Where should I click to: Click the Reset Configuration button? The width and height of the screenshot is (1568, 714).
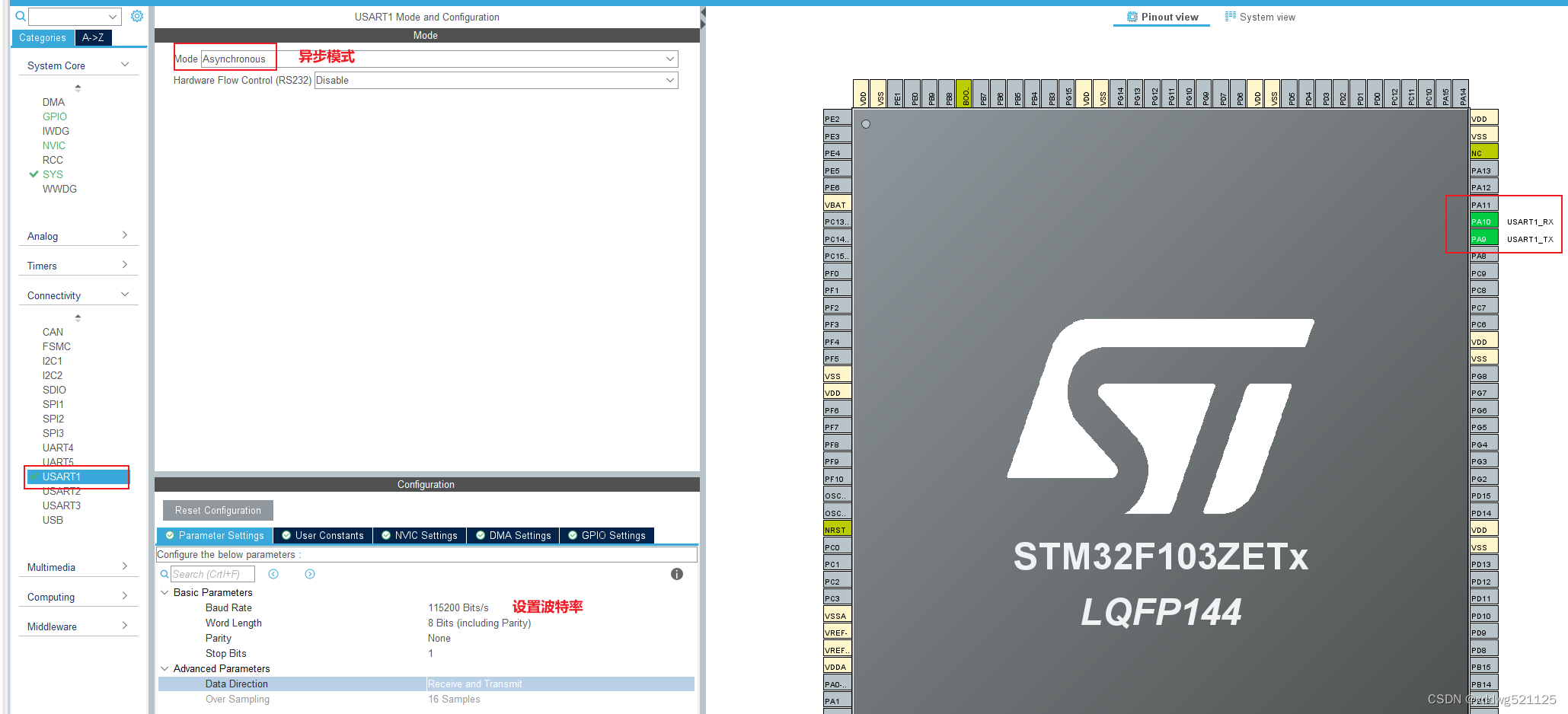point(218,510)
